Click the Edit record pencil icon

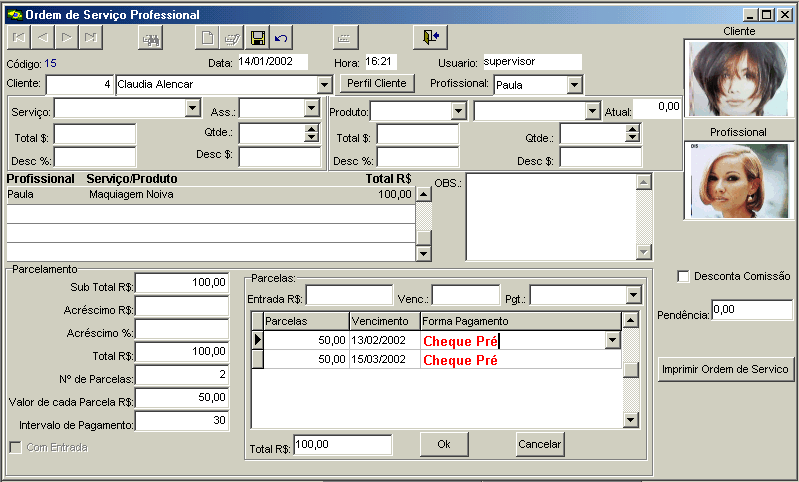pos(232,38)
